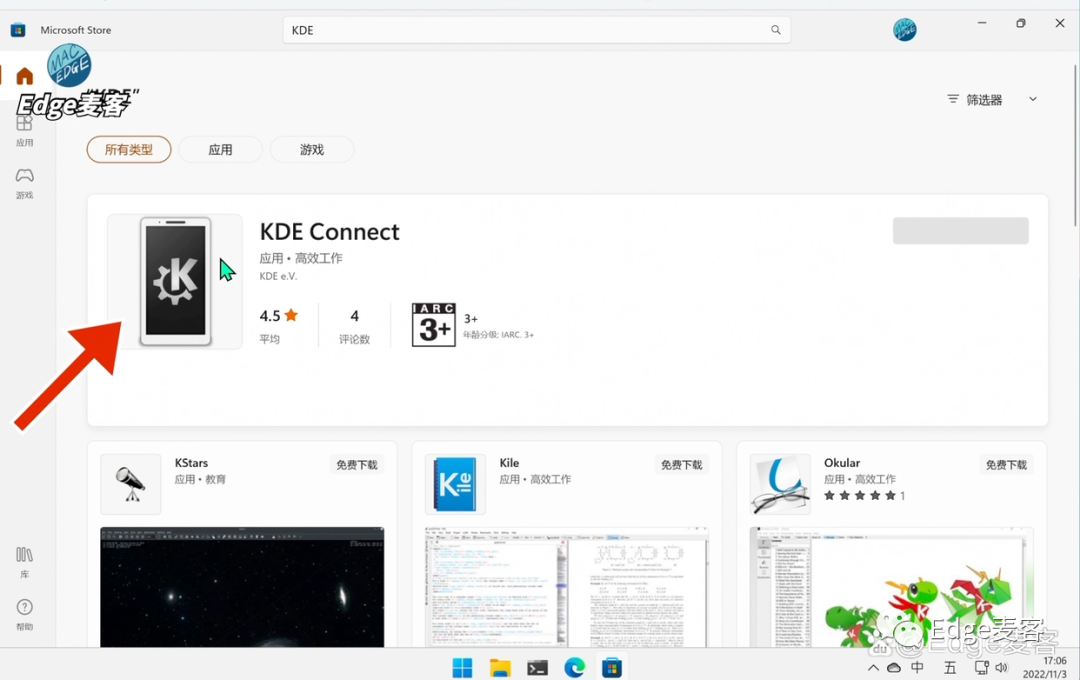Show hidden tray icons chevron

point(873,668)
